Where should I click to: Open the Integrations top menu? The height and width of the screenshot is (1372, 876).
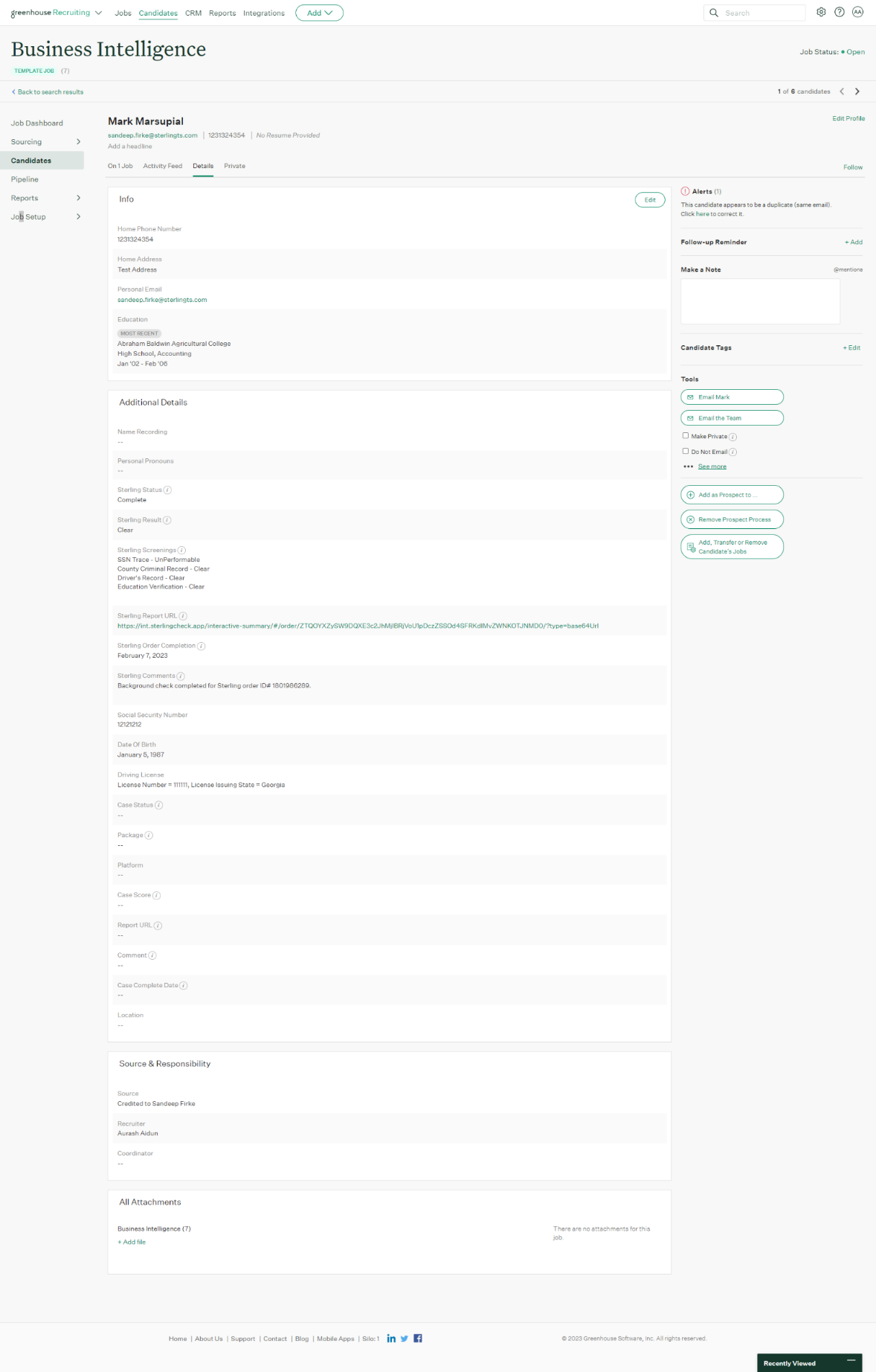(x=264, y=13)
